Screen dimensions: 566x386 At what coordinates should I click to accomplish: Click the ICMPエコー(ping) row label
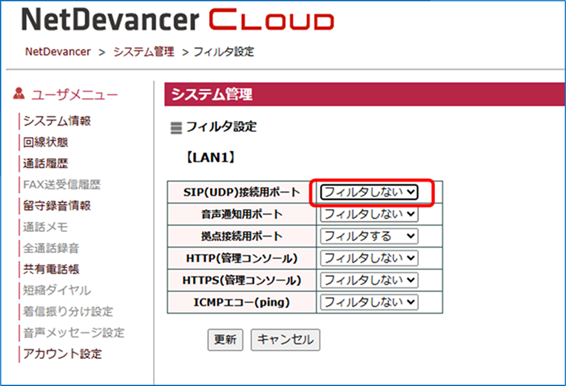(x=241, y=302)
